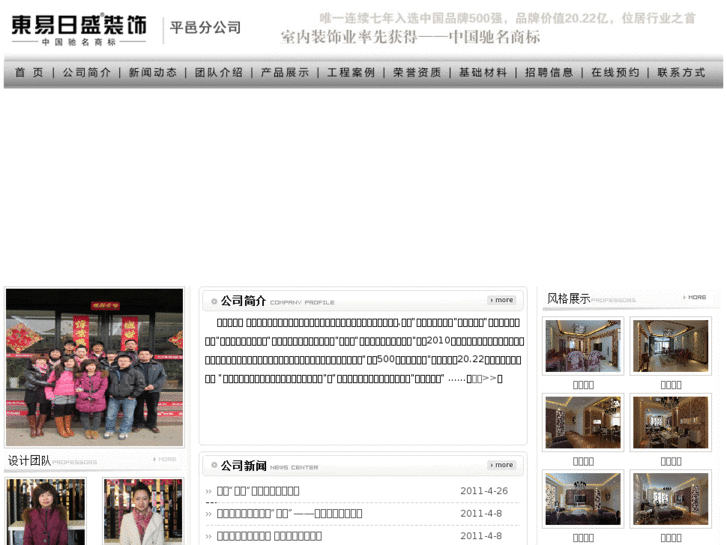Open designer photo of woman in maroon coat
Viewport: 727px width, 545px height.
tap(45, 512)
